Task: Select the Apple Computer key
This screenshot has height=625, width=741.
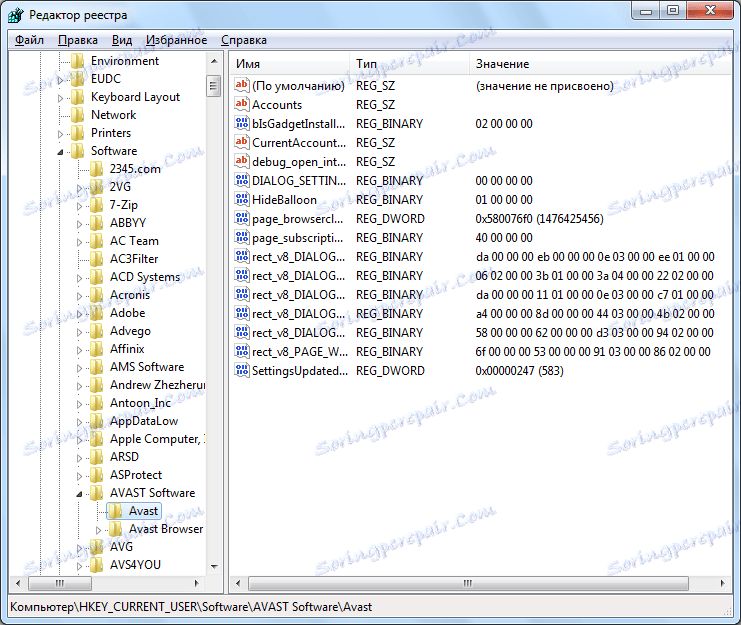Action: click(157, 439)
